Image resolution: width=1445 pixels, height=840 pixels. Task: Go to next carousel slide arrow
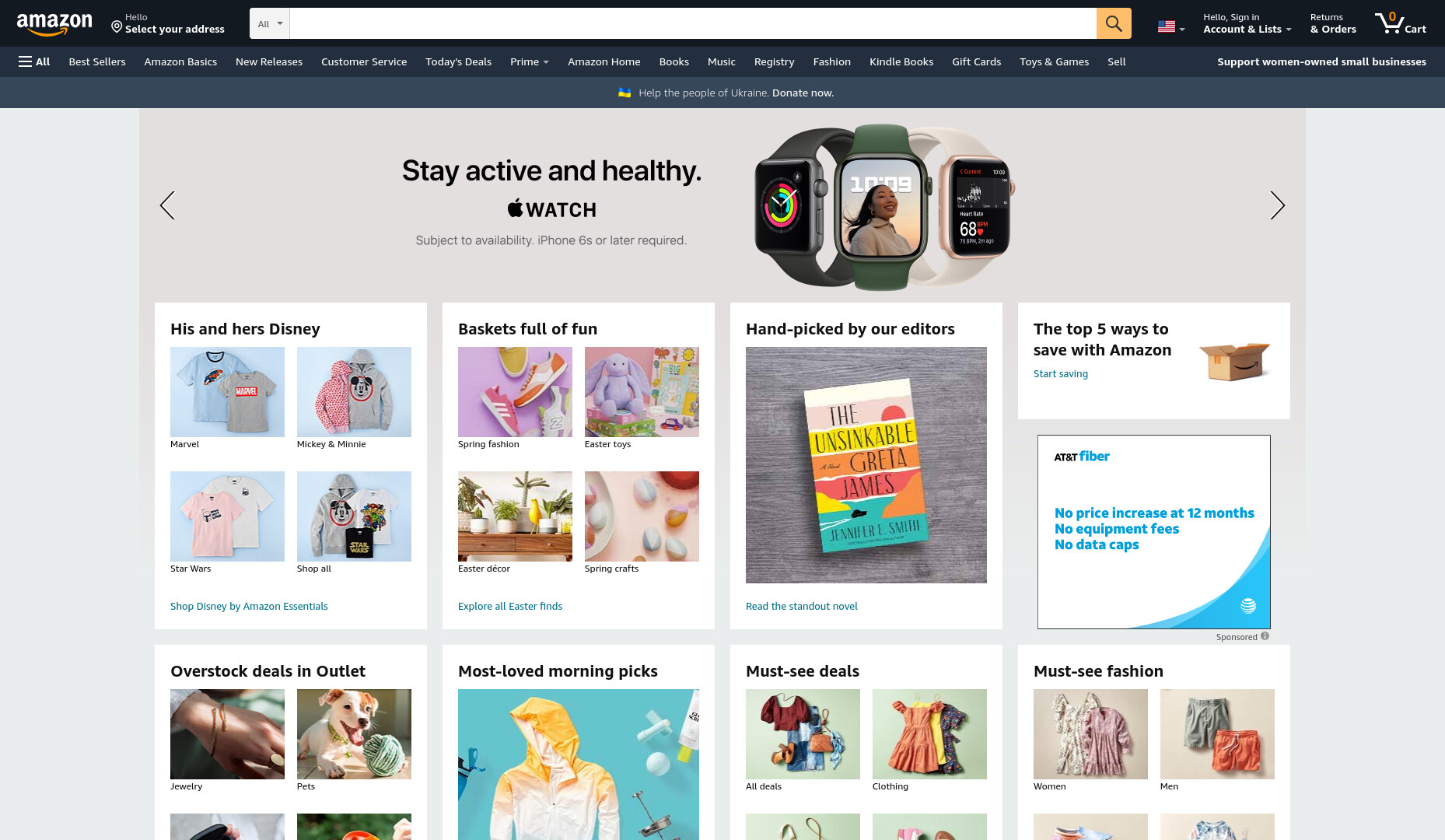point(1277,205)
